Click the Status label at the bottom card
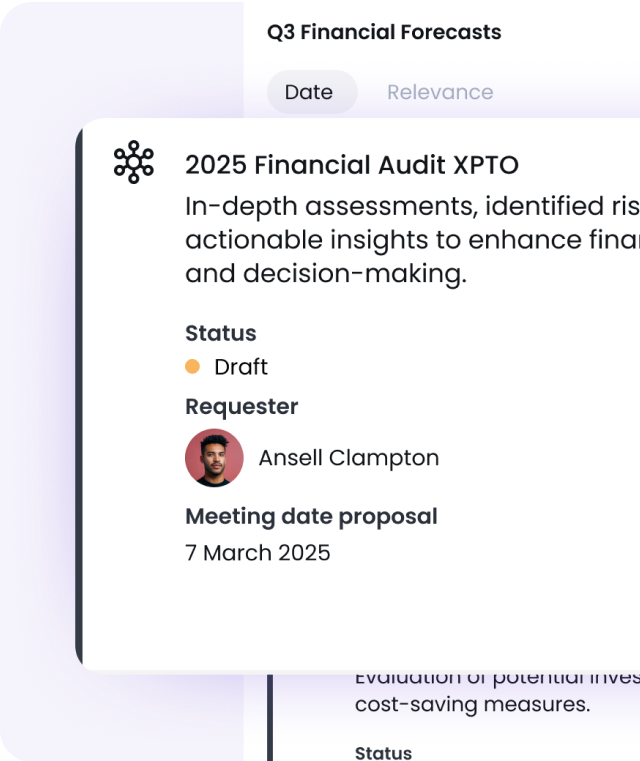The width and height of the screenshot is (640, 761). click(x=383, y=752)
